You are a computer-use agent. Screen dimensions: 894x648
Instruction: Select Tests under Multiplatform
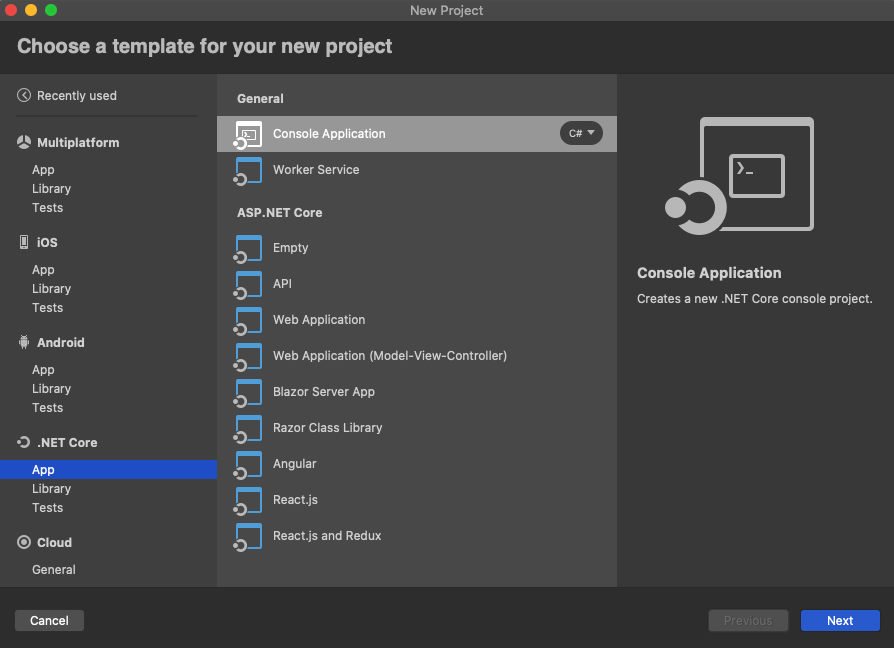tap(47, 207)
